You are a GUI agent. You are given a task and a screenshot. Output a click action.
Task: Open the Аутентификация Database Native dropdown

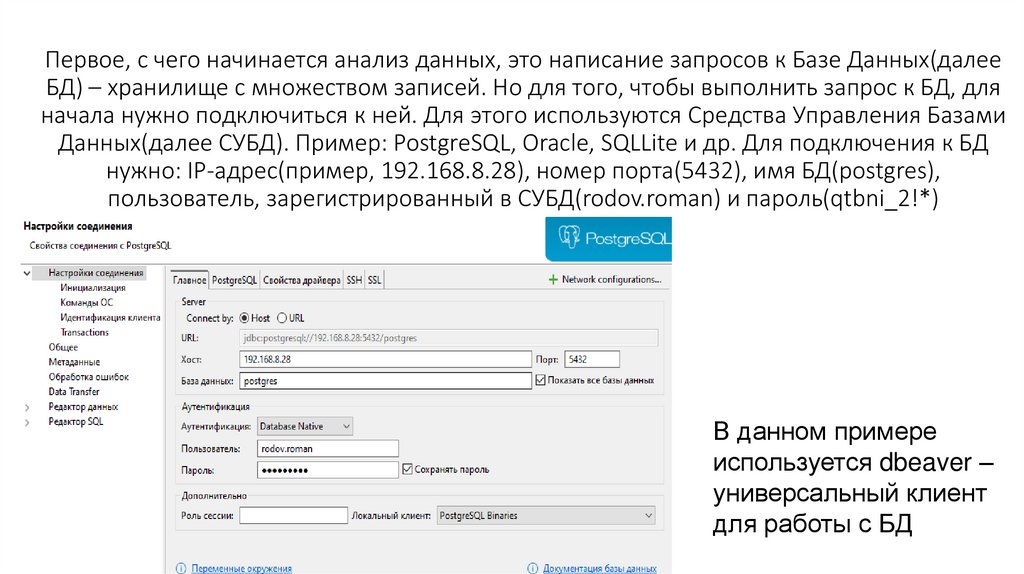click(x=305, y=426)
